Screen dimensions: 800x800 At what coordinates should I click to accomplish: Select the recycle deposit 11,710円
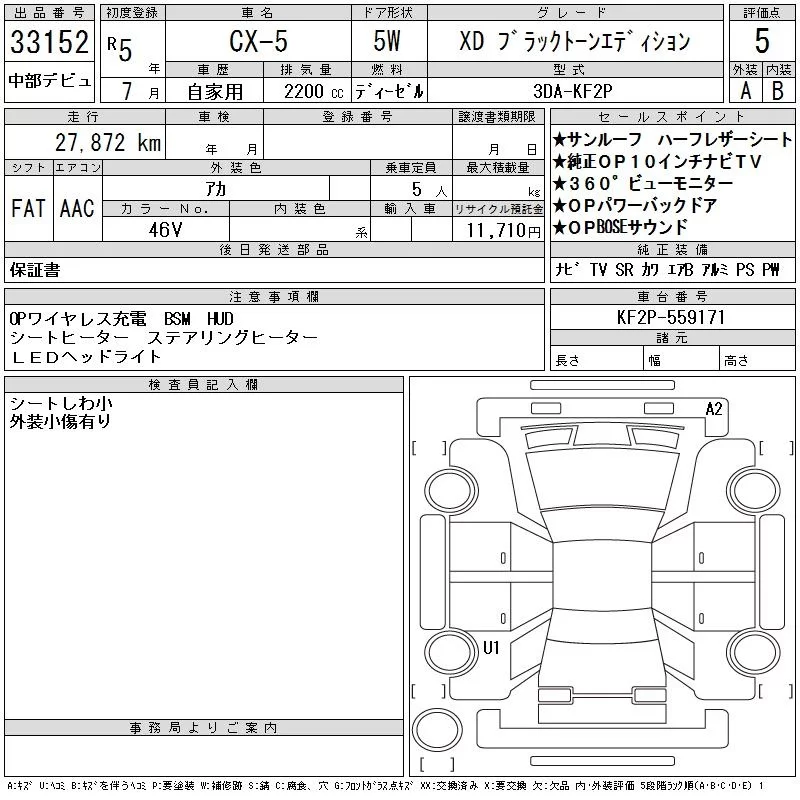pos(503,231)
